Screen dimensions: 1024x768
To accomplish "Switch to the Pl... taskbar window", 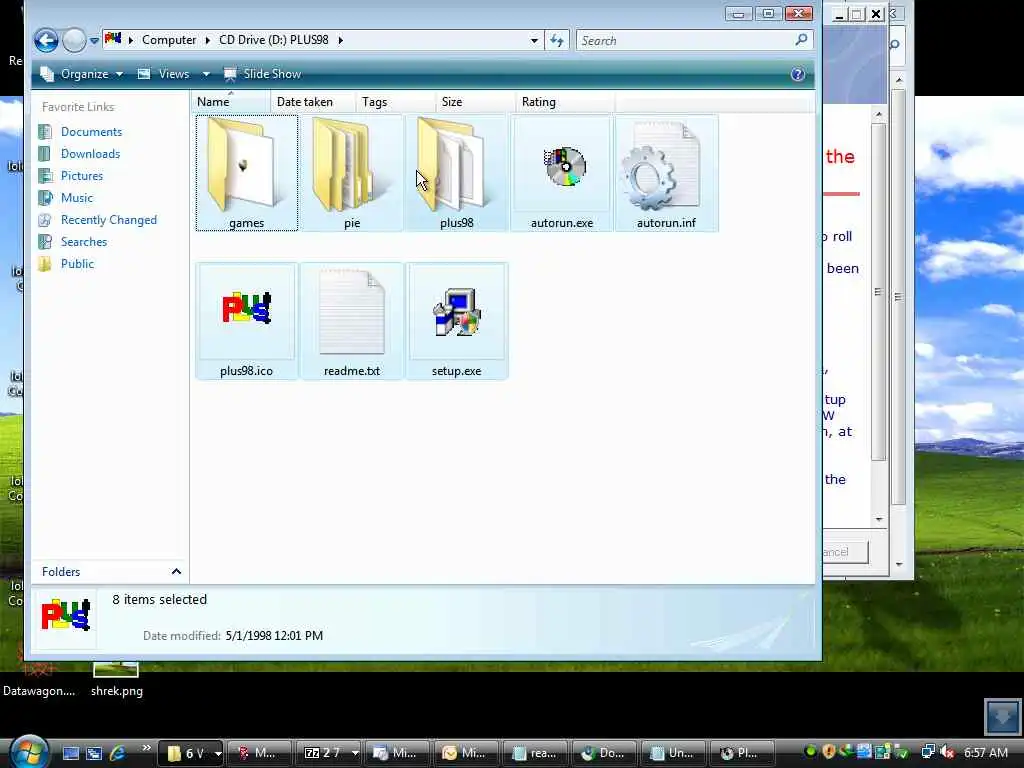I will coord(742,753).
